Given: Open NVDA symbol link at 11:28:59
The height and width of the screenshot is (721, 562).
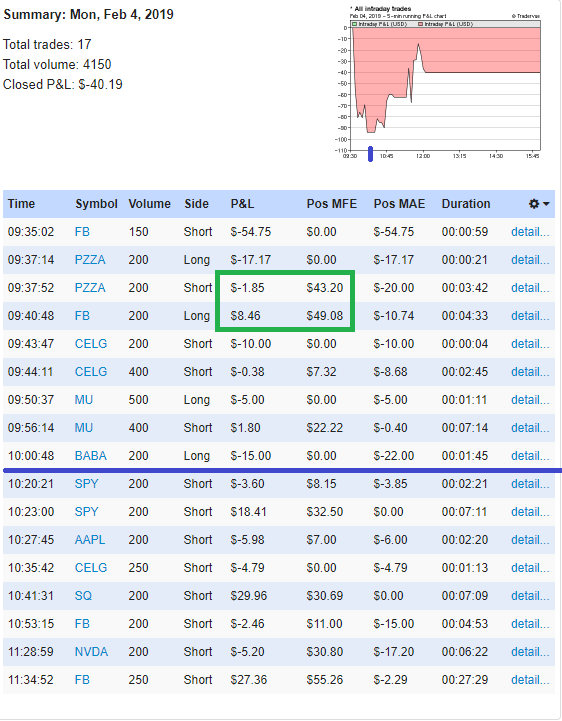Looking at the screenshot, I should click(92, 652).
